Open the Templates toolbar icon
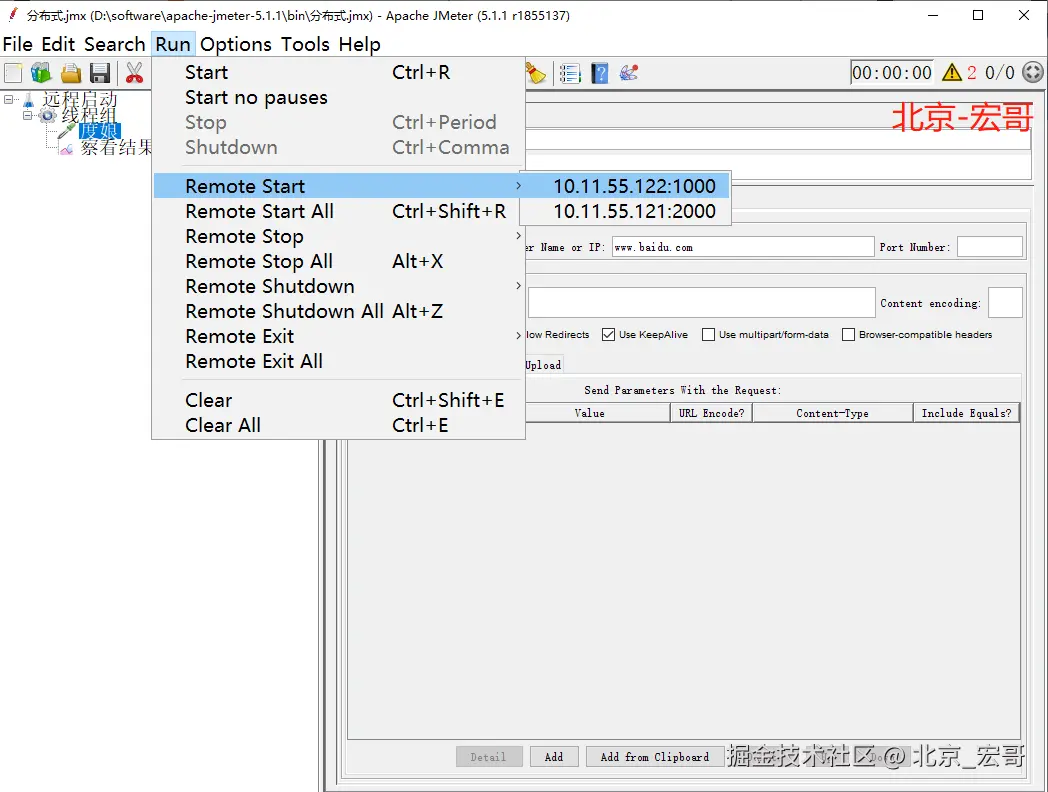Image resolution: width=1048 pixels, height=792 pixels. pos(41,73)
